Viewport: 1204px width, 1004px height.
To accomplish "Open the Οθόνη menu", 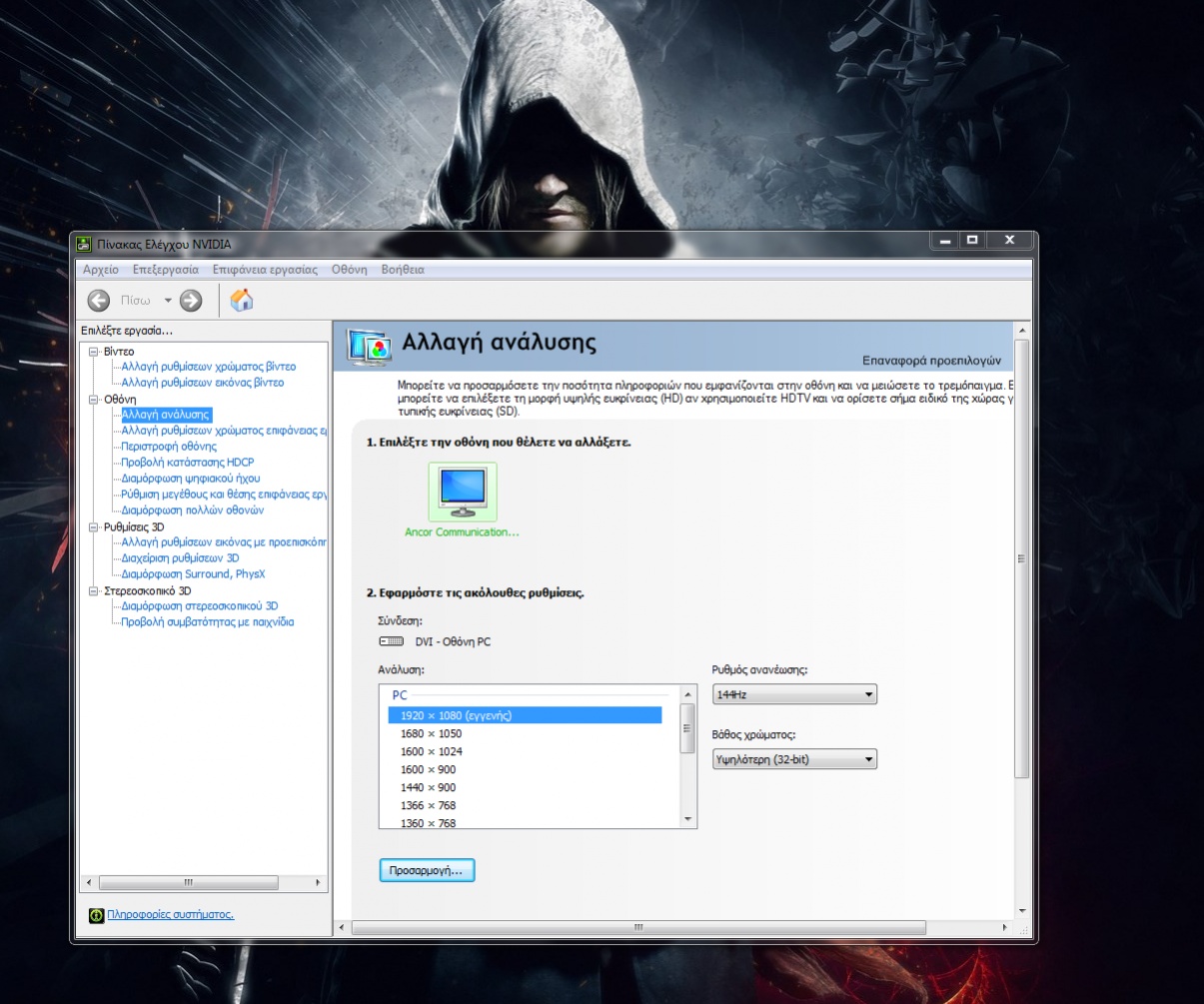I will [x=350, y=270].
